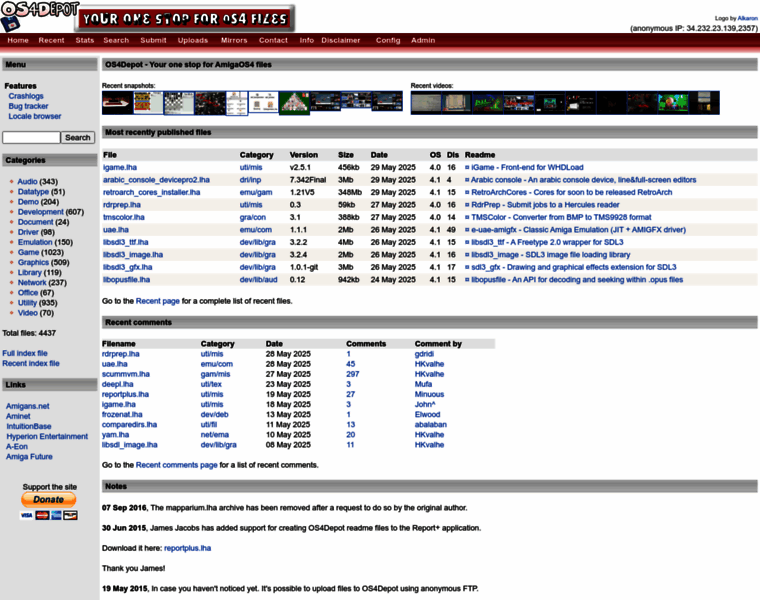Screen dimensions: 760x600
Task: Visit the Aminet link
Action: coord(18,416)
